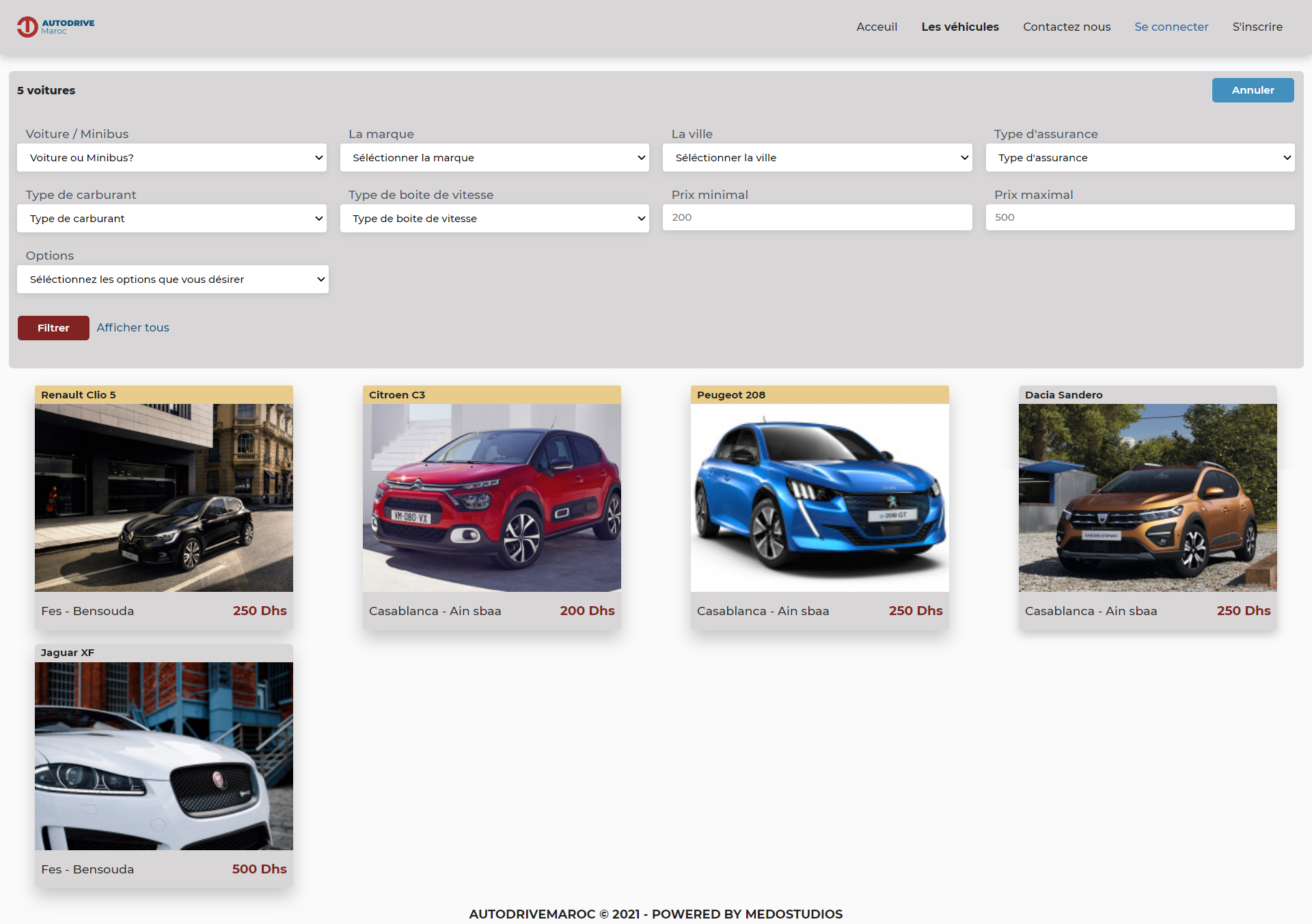This screenshot has width=1312, height=924.
Task: Click 250 Dhs price on Renault Clio 5
Action: tap(260, 611)
